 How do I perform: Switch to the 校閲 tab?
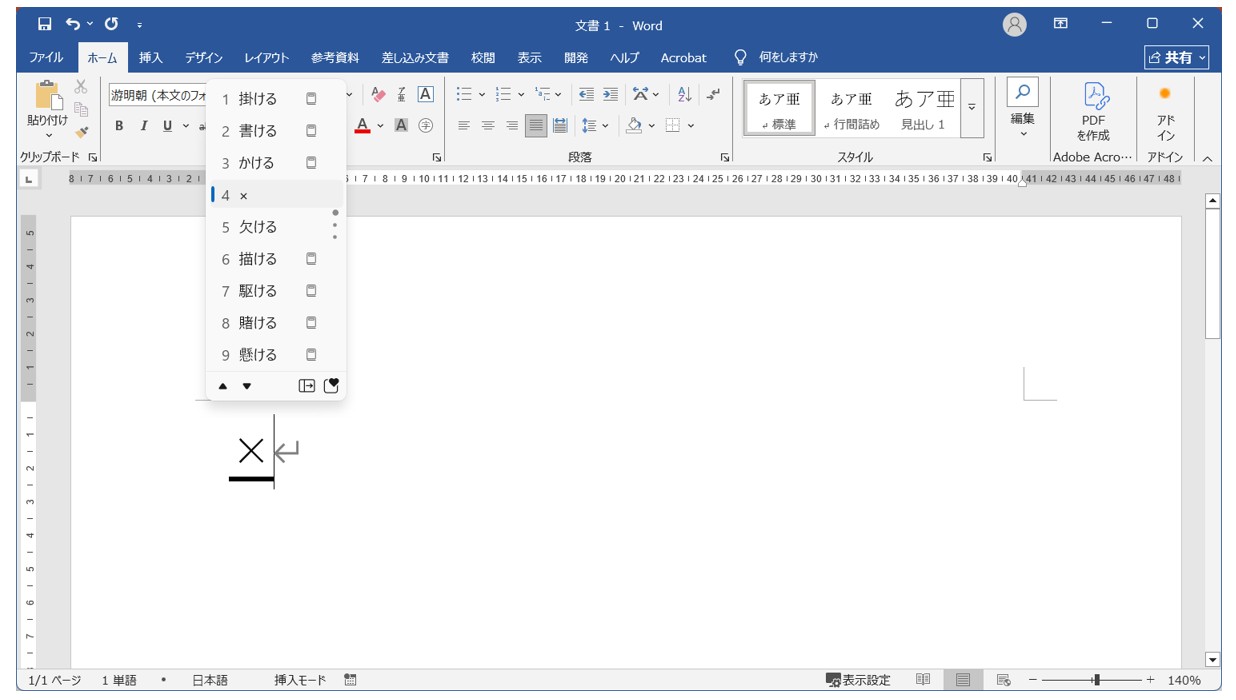click(x=483, y=58)
